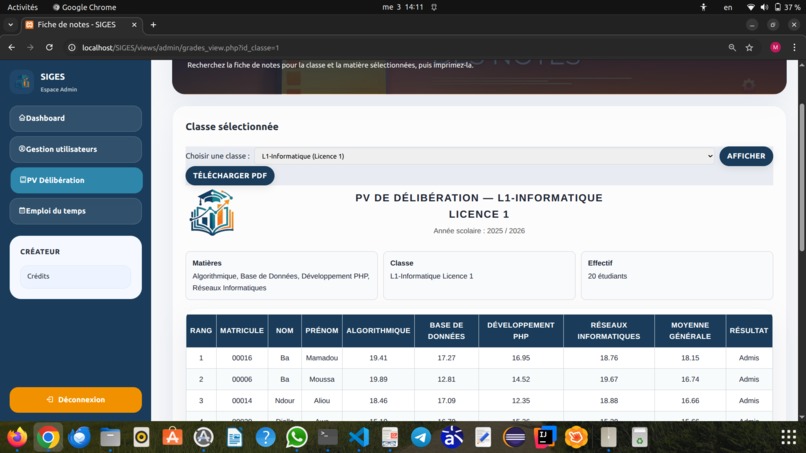Click the orange Déconnexion button
Image resolution: width=806 pixels, height=453 pixels.
pyautogui.click(x=76, y=400)
